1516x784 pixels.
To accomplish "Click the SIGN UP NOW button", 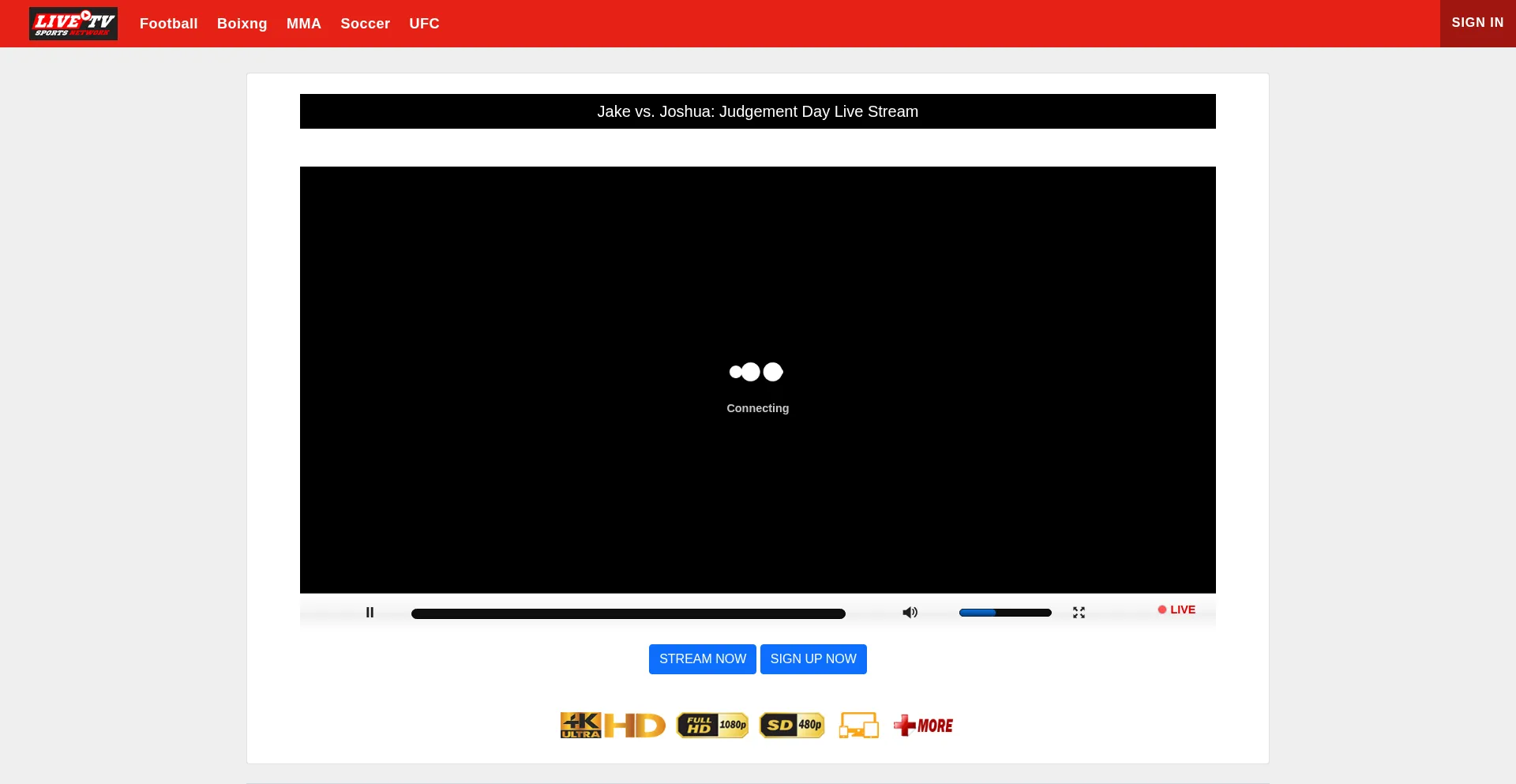I will [x=812, y=658].
